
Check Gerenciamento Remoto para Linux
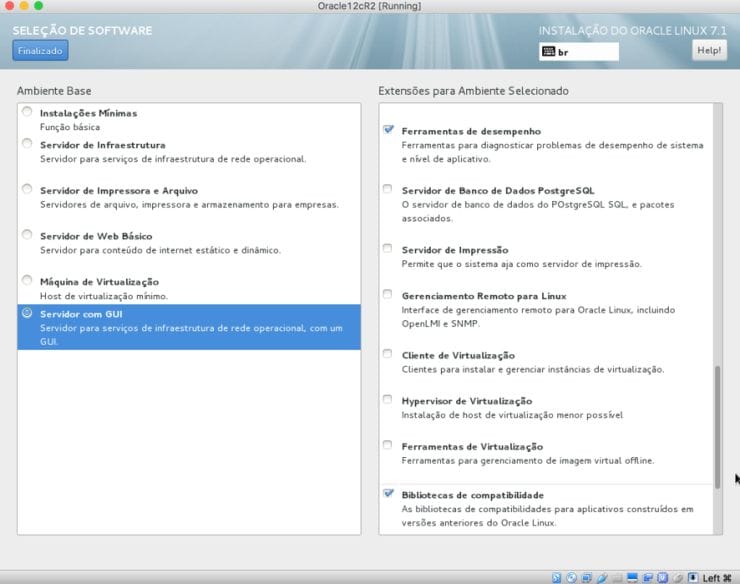point(387,294)
